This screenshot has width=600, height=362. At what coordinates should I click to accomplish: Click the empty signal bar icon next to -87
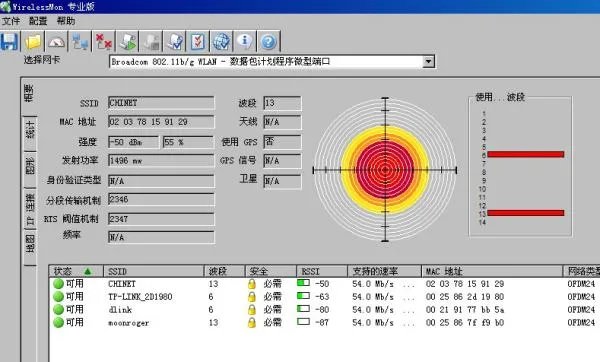303,321
